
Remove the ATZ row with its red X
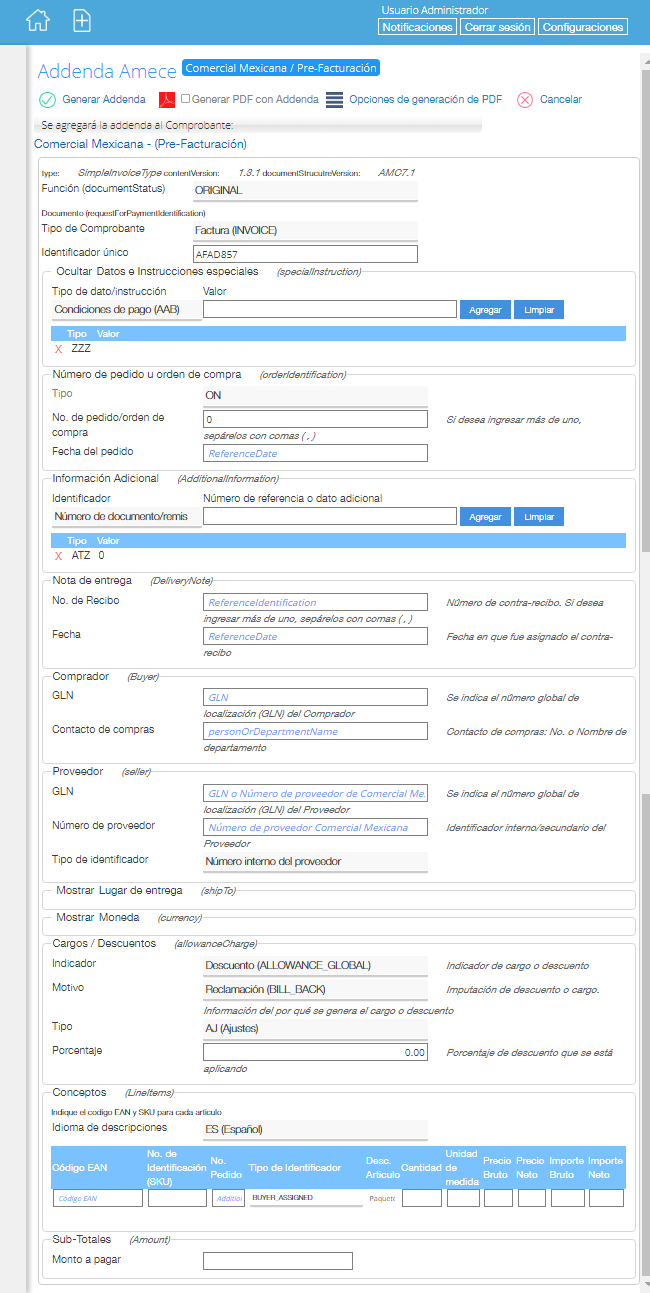coord(59,555)
